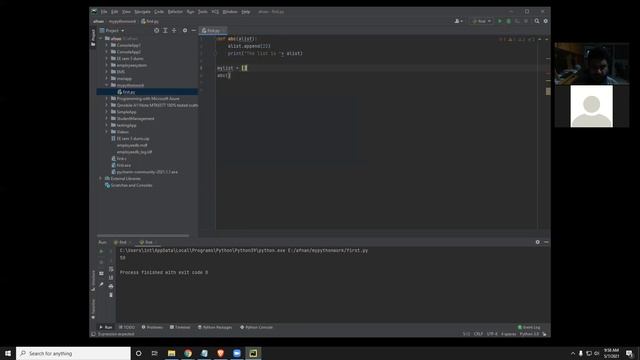Open the Python Packages tool window
Image resolution: width=640 pixels, height=360 pixels.
tap(215, 327)
